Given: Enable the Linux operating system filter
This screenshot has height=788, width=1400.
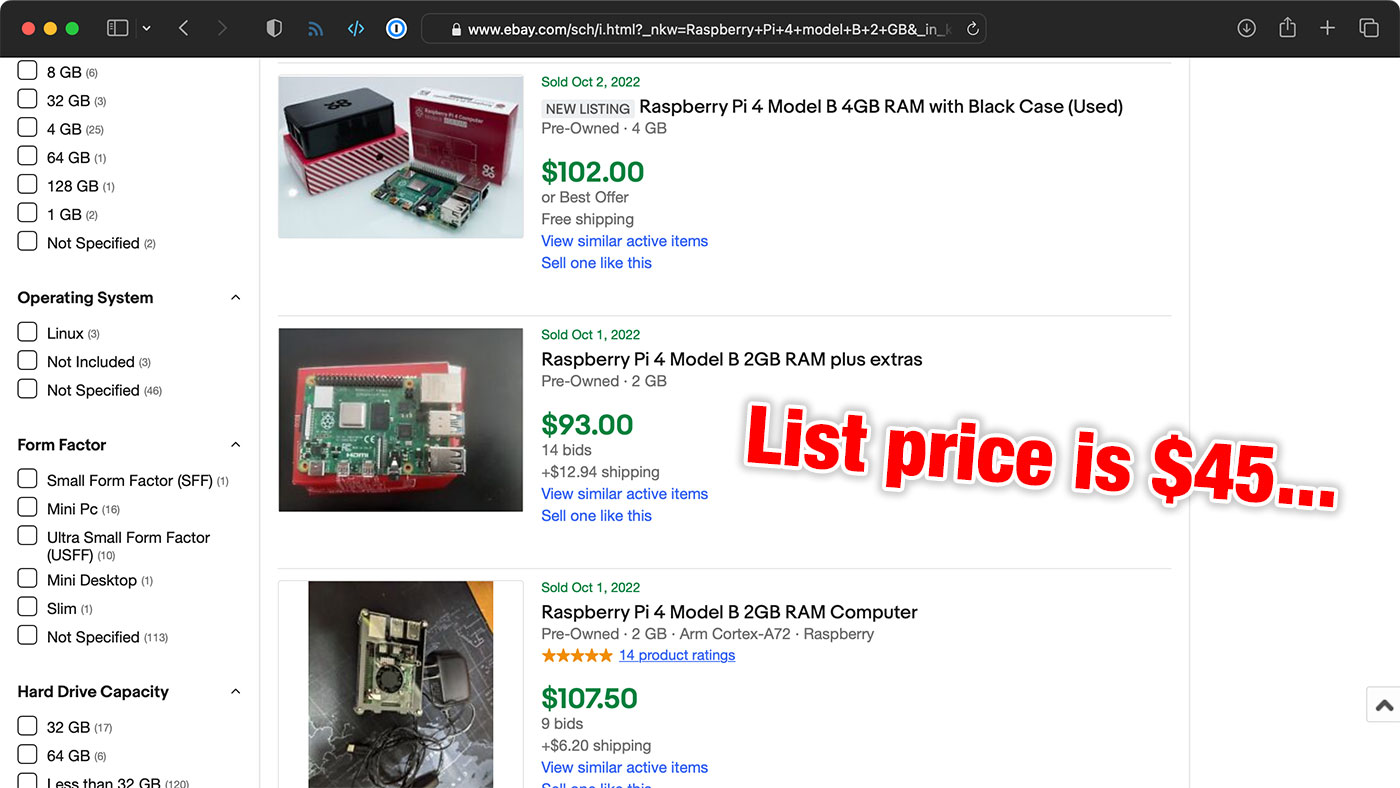Looking at the screenshot, I should point(27,331).
